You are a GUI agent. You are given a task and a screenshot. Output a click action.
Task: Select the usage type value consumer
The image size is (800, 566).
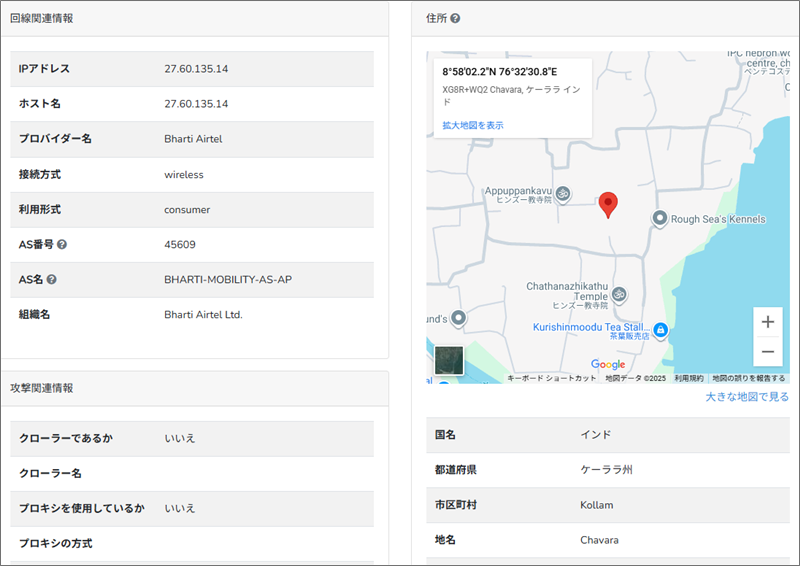187,210
